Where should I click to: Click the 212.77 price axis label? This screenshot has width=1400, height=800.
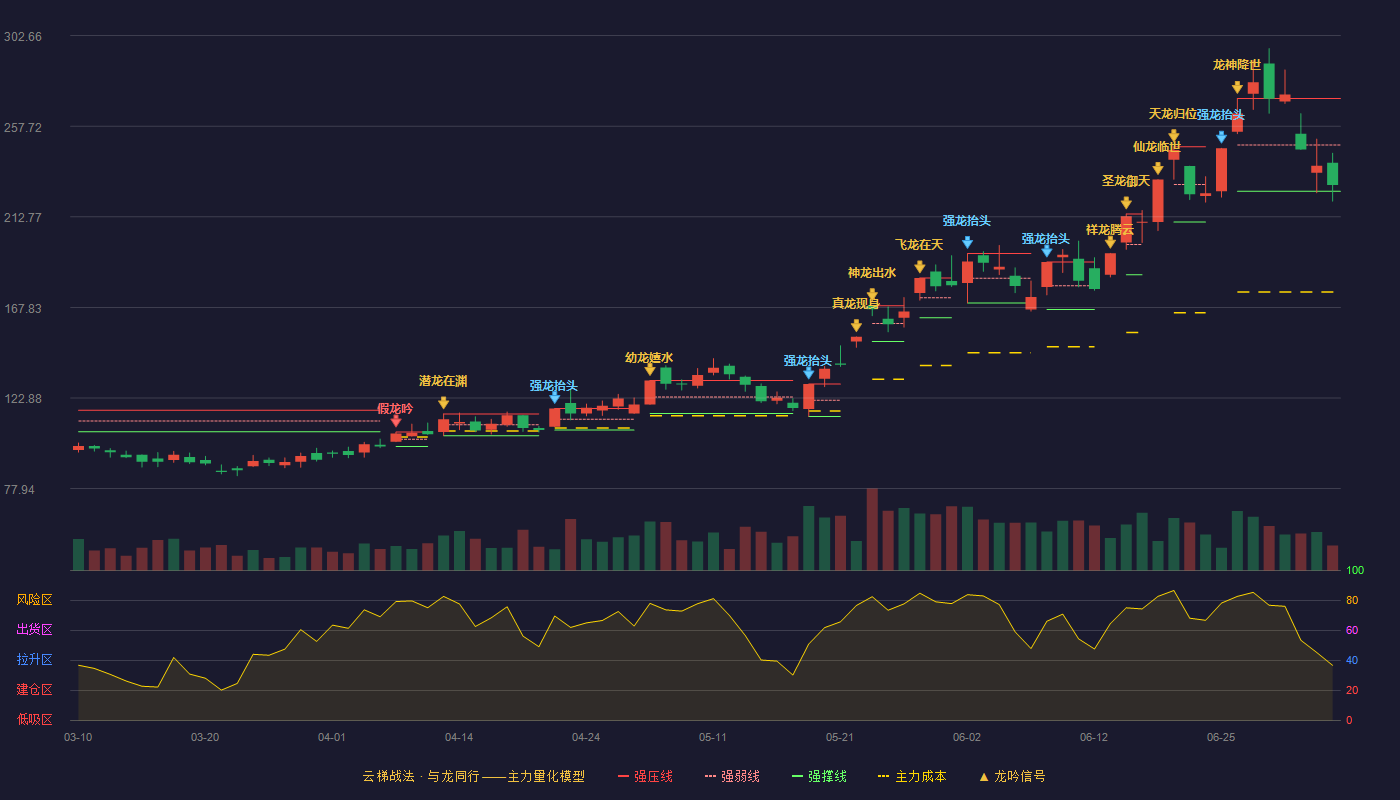[23, 217]
